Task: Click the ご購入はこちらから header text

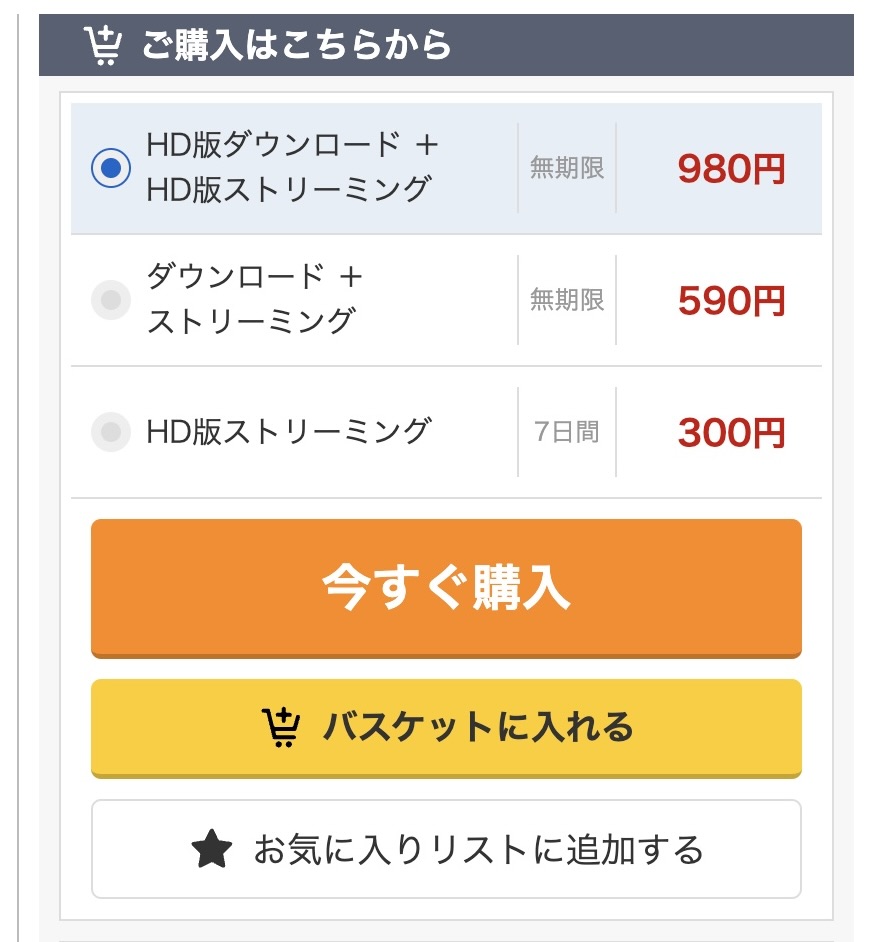Action: [296, 44]
